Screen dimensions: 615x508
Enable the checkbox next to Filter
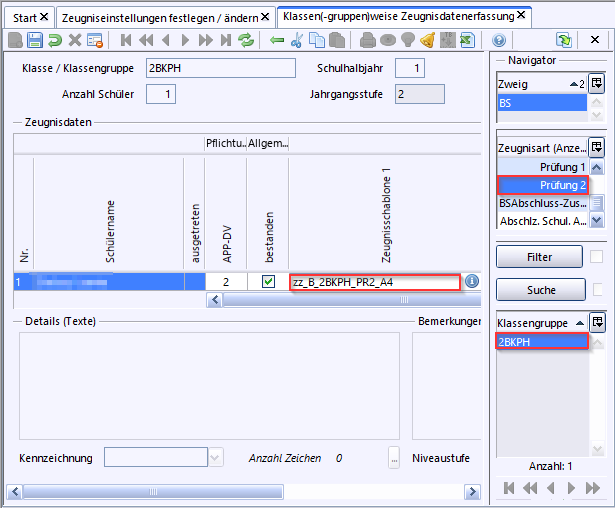click(596, 257)
